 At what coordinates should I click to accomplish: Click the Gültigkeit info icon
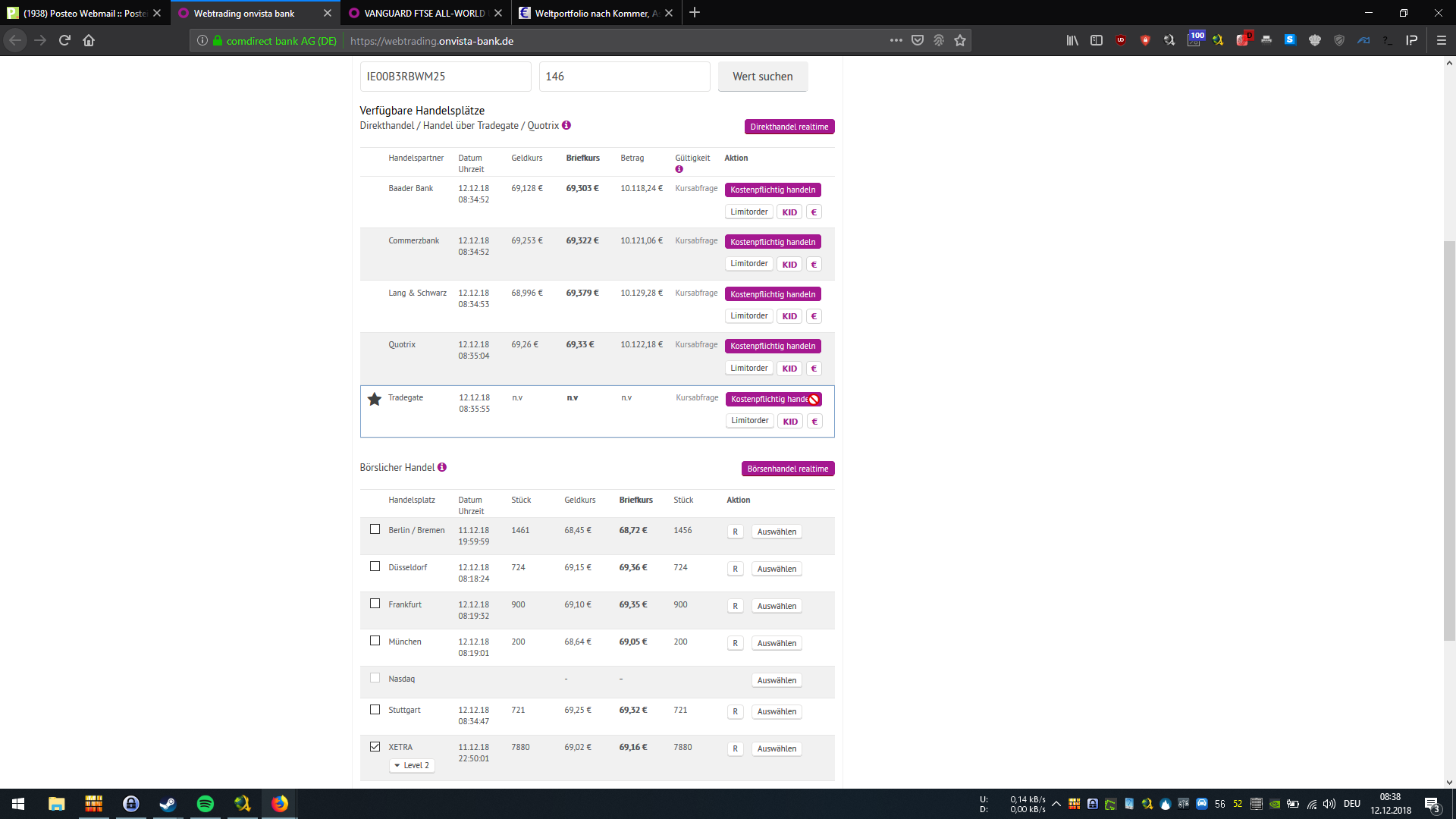coord(679,169)
